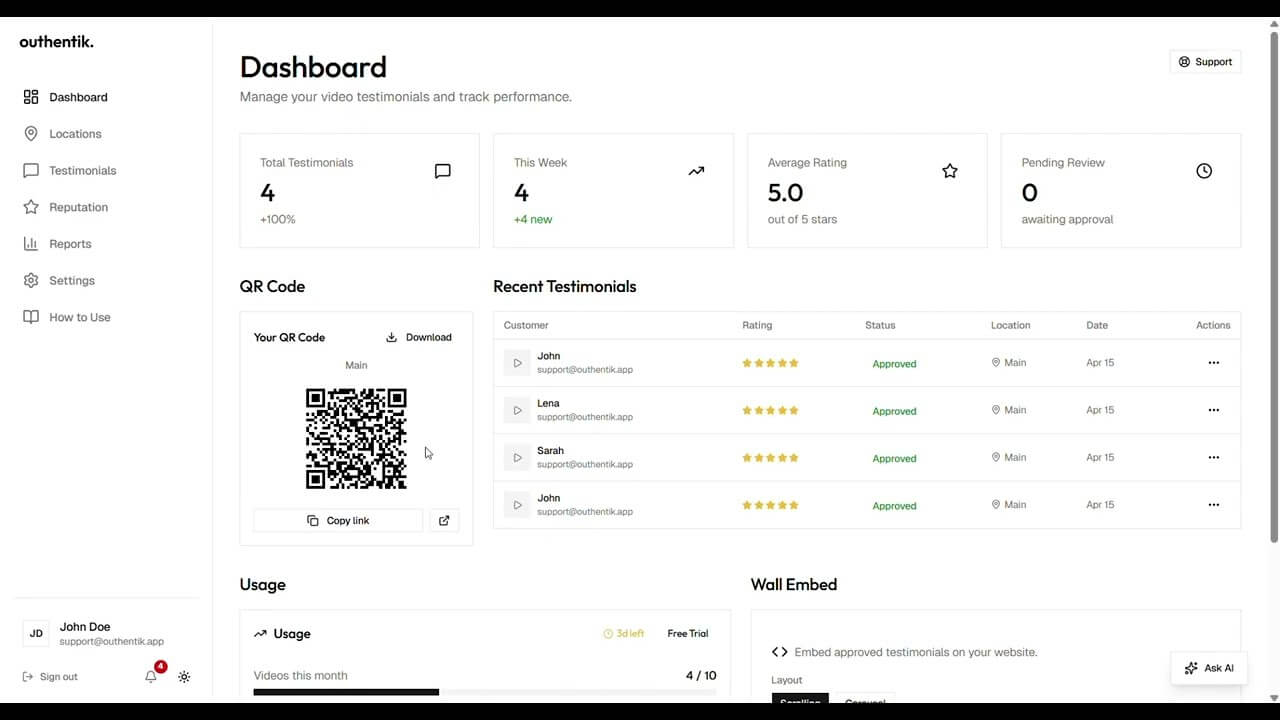This screenshot has height=720, width=1280.
Task: Open Testimonials in the sidebar
Action: pos(69,171)
